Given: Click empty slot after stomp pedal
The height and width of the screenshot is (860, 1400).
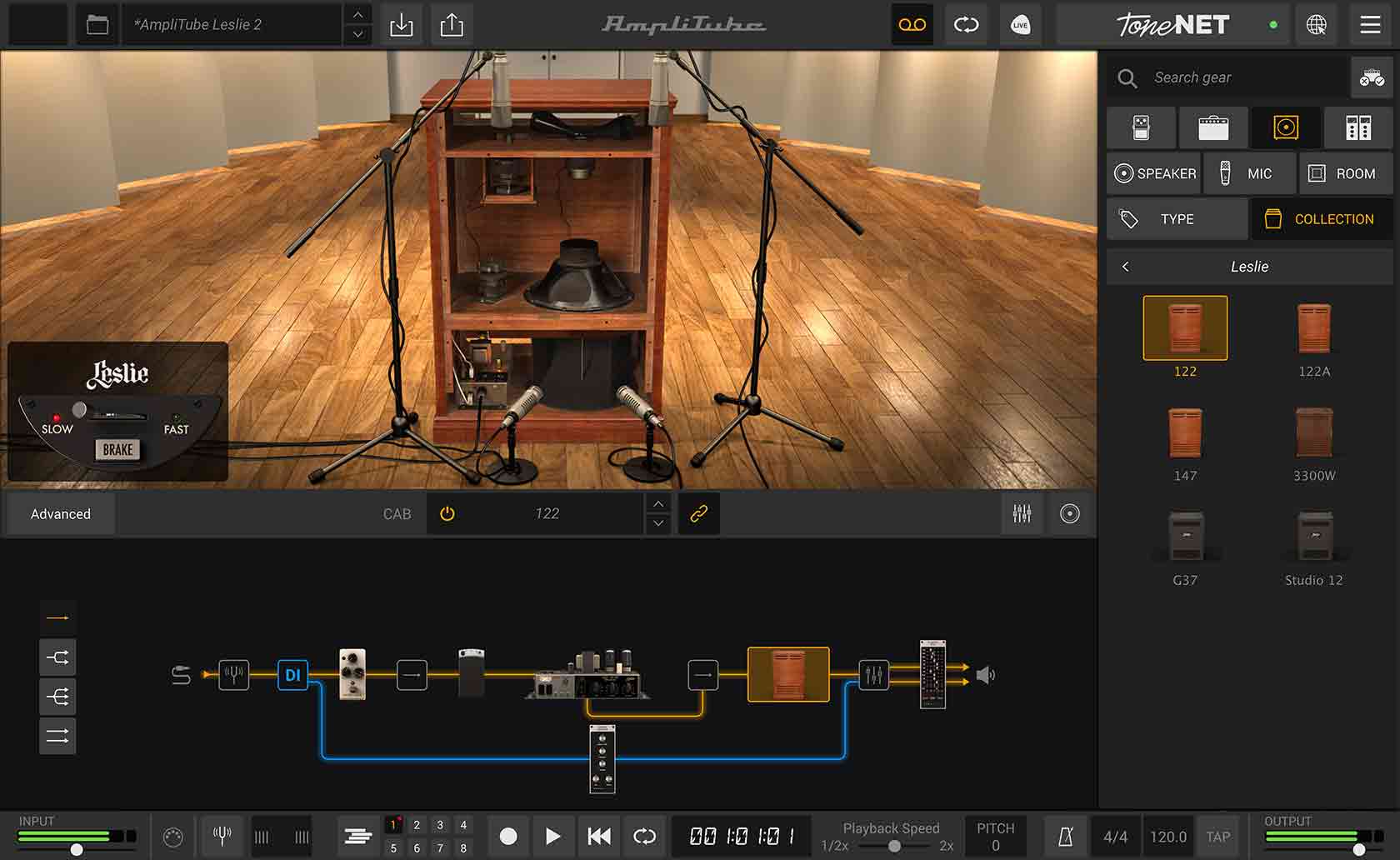Looking at the screenshot, I should tap(412, 674).
